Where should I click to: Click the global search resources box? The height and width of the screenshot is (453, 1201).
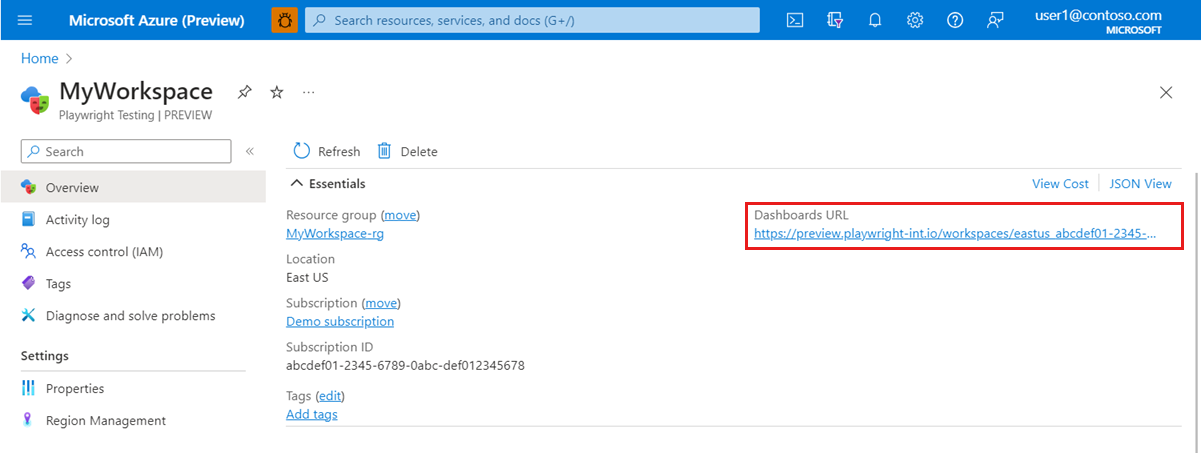point(532,20)
